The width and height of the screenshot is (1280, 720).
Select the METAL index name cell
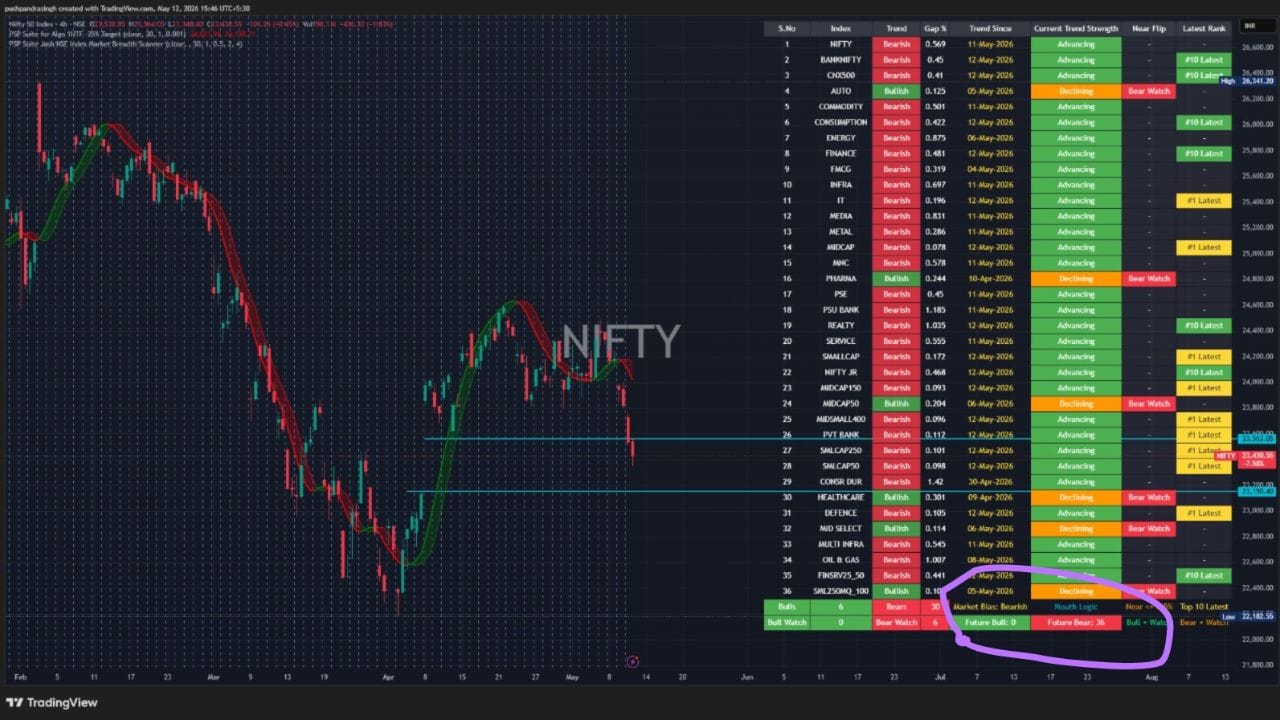coord(840,232)
